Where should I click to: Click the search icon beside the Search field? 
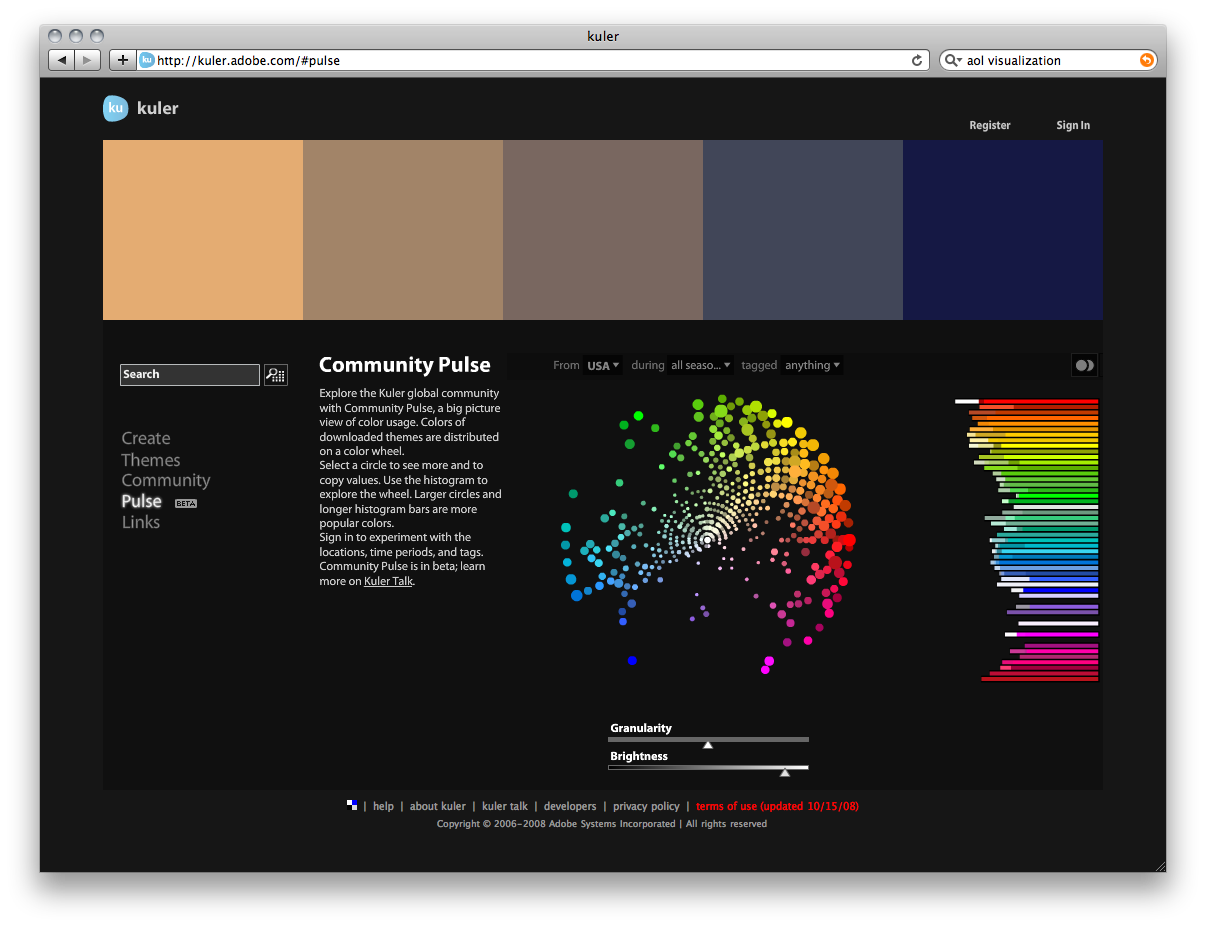[276, 374]
